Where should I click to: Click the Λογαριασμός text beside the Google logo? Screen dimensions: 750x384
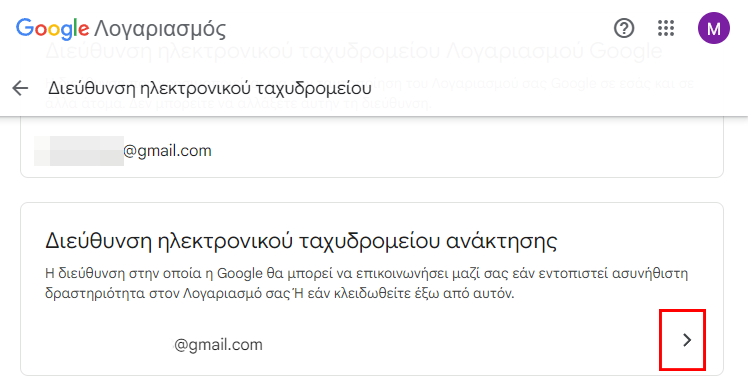tap(160, 30)
